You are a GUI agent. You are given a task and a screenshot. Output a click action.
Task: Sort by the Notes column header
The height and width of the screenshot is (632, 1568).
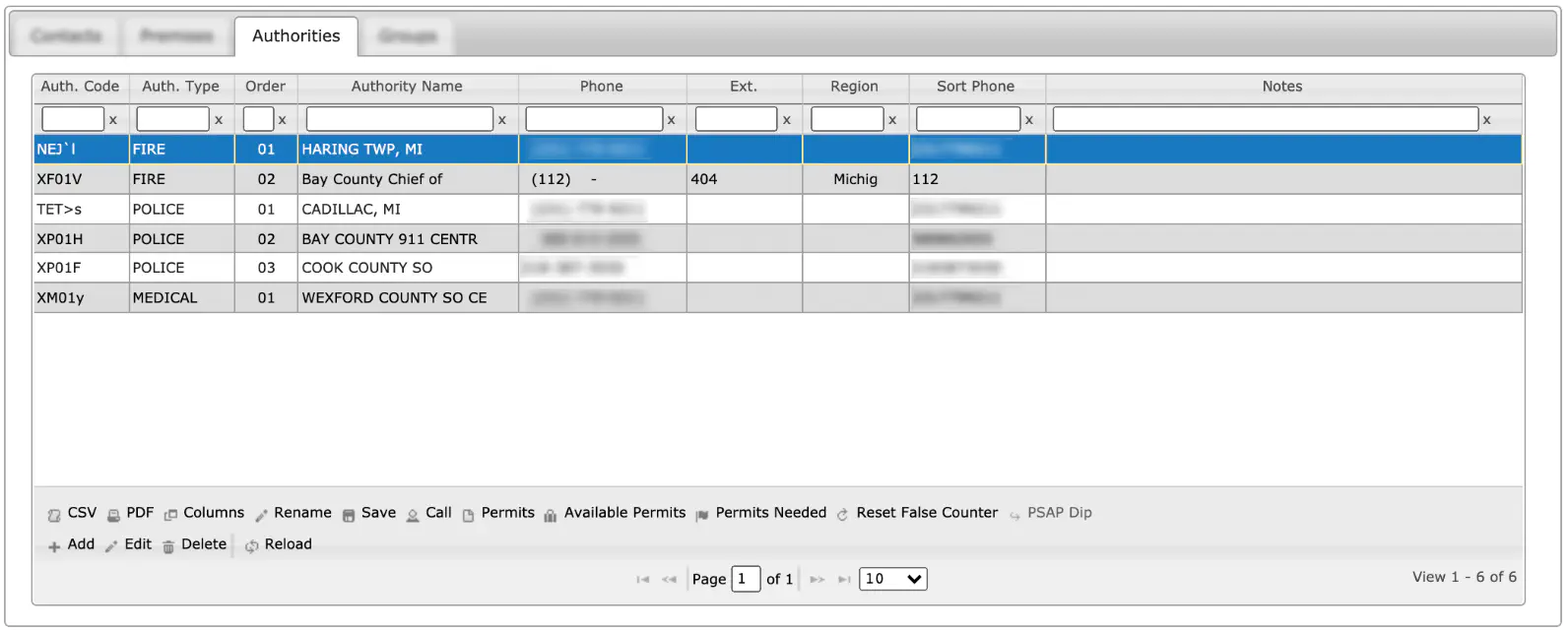tap(1282, 87)
